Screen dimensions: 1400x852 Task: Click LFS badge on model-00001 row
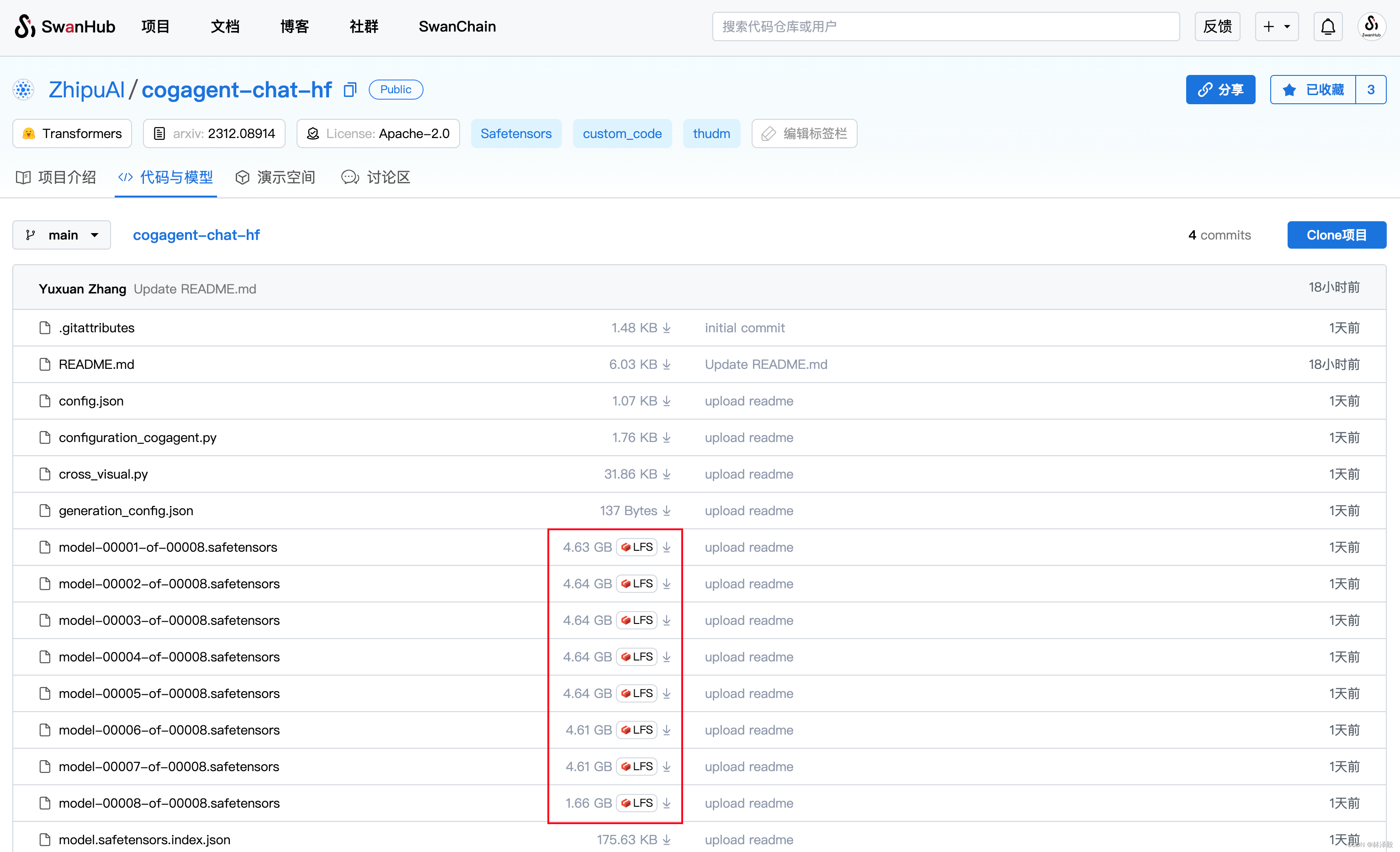pyautogui.click(x=636, y=547)
